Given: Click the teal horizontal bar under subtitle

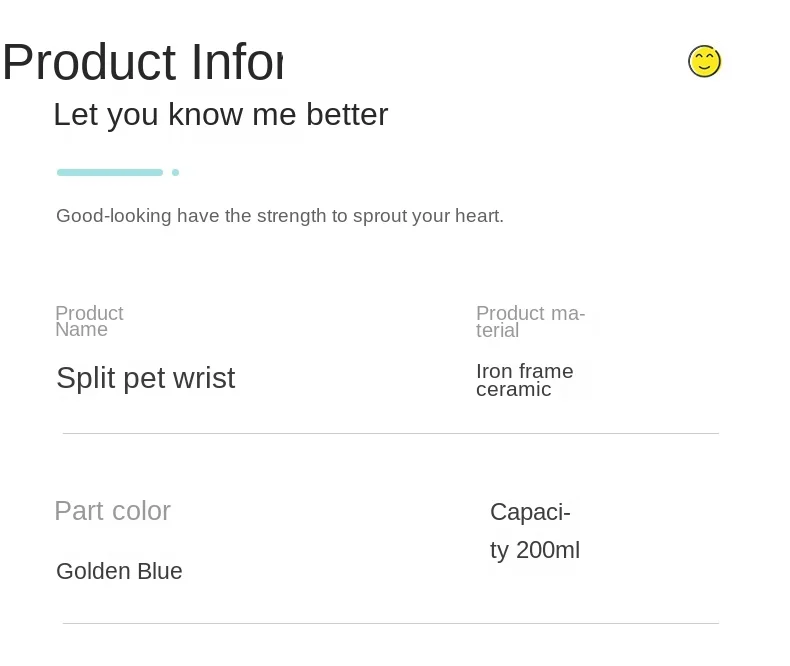Looking at the screenshot, I should point(110,172).
